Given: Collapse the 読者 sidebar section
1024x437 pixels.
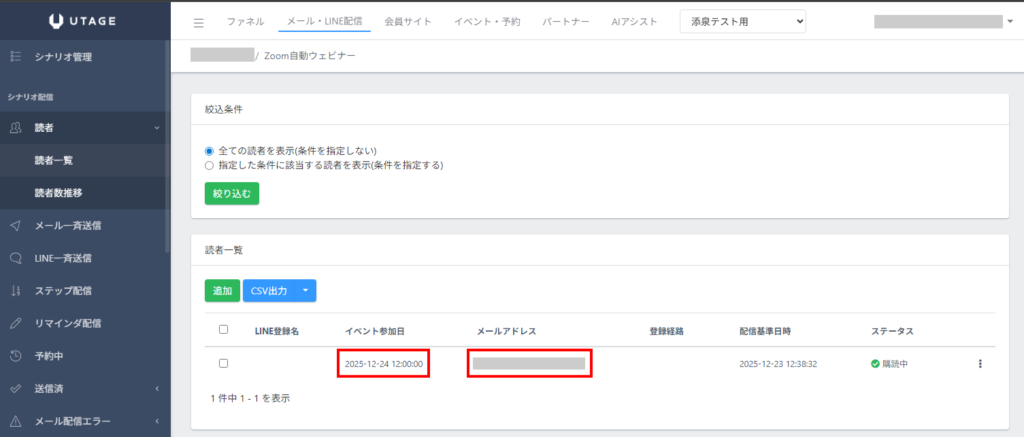Looking at the screenshot, I should (157, 127).
